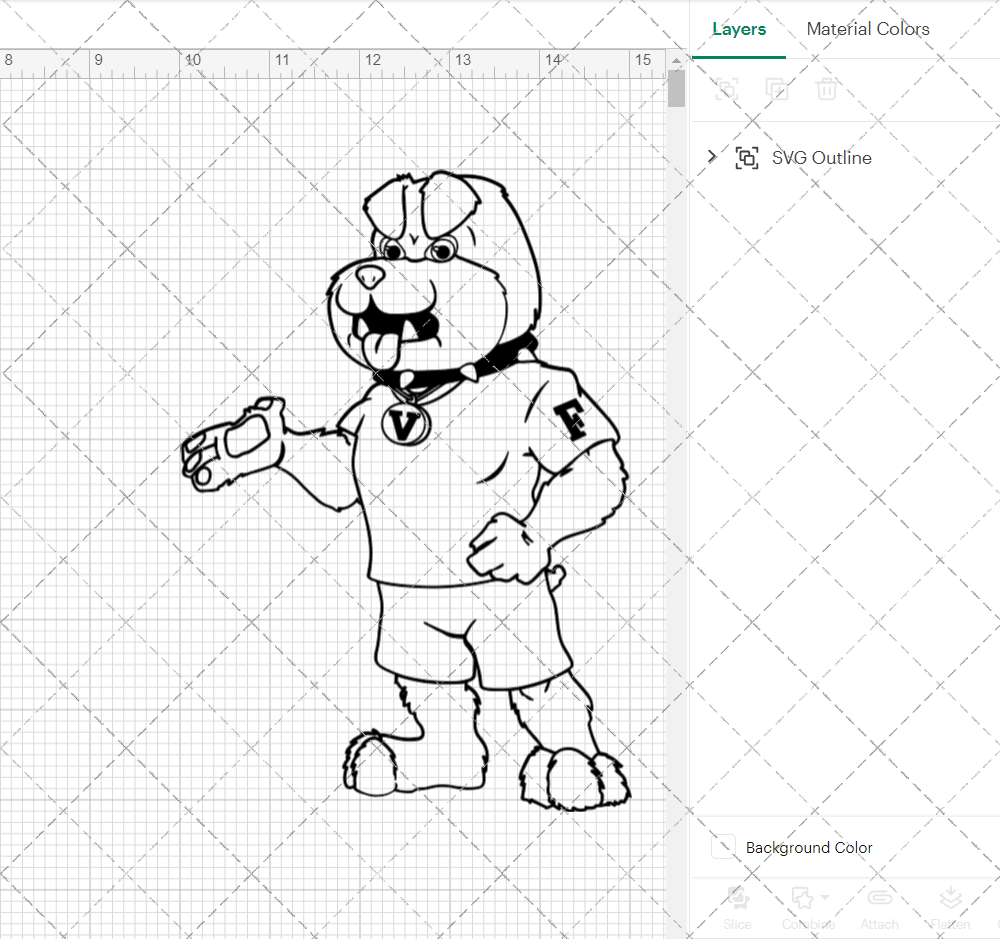The image size is (1000, 939).
Task: Click the Attach button
Action: click(879, 908)
